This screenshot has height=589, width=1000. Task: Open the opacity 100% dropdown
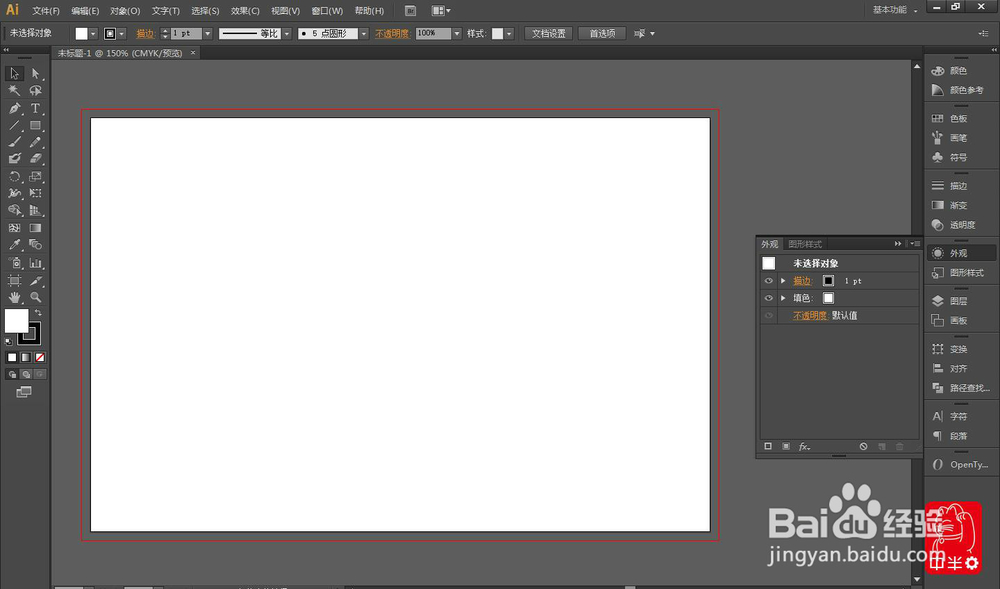457,34
